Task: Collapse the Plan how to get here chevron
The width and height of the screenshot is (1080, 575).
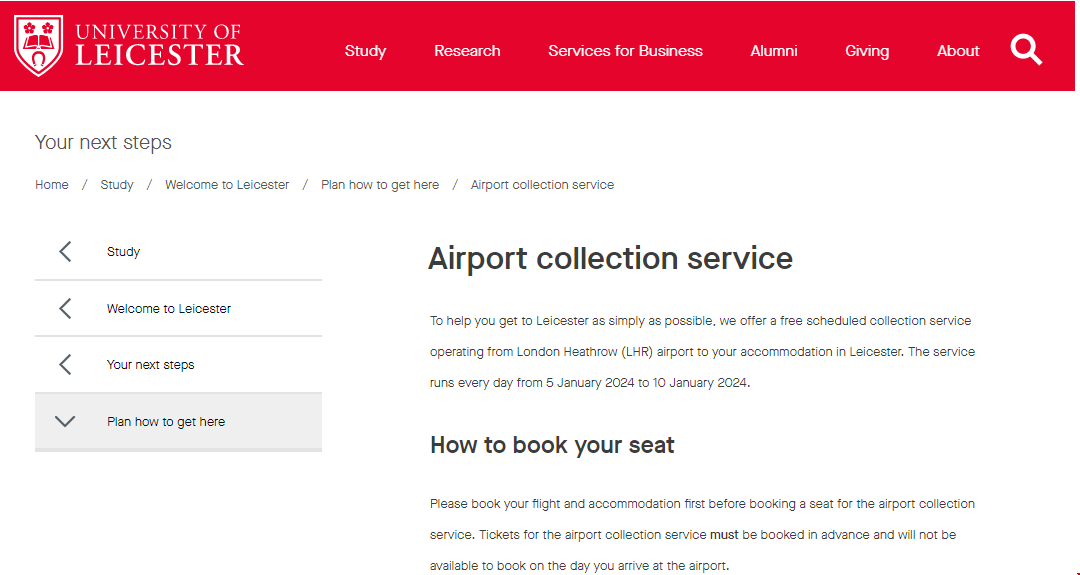Action: coord(65,422)
